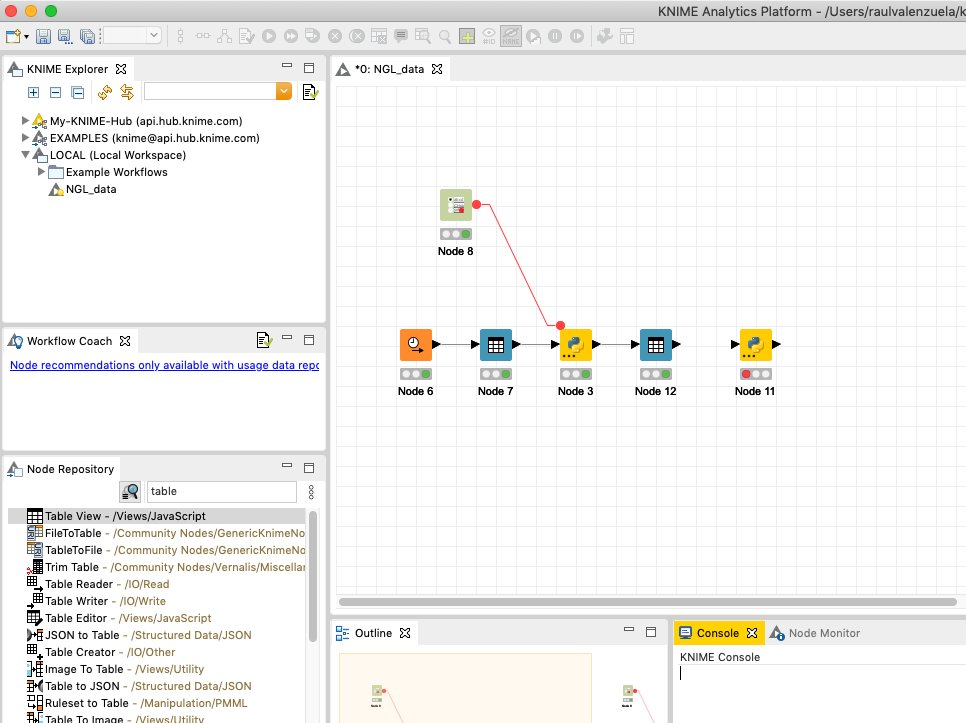Select Node 3 Python node
This screenshot has height=723, width=966.
(576, 344)
